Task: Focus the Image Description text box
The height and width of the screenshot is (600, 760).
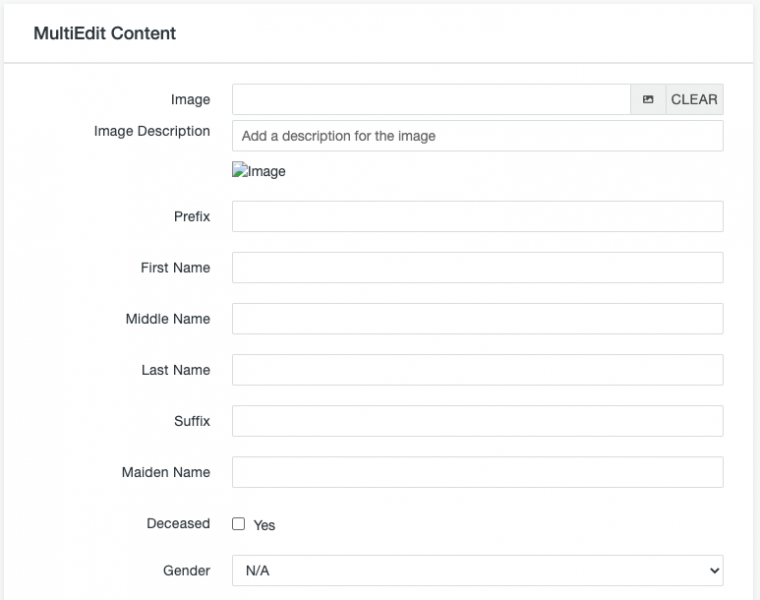Action: click(477, 136)
